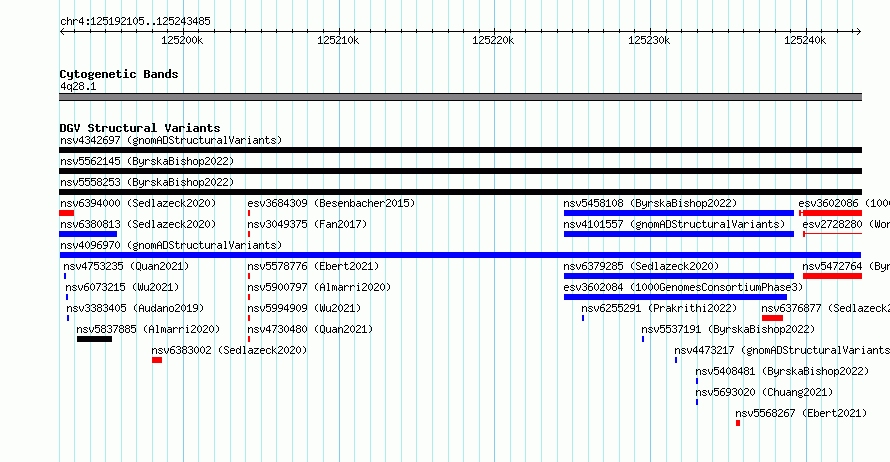Click nsv6383002 Sedlazeck2020 label

(x=229, y=350)
